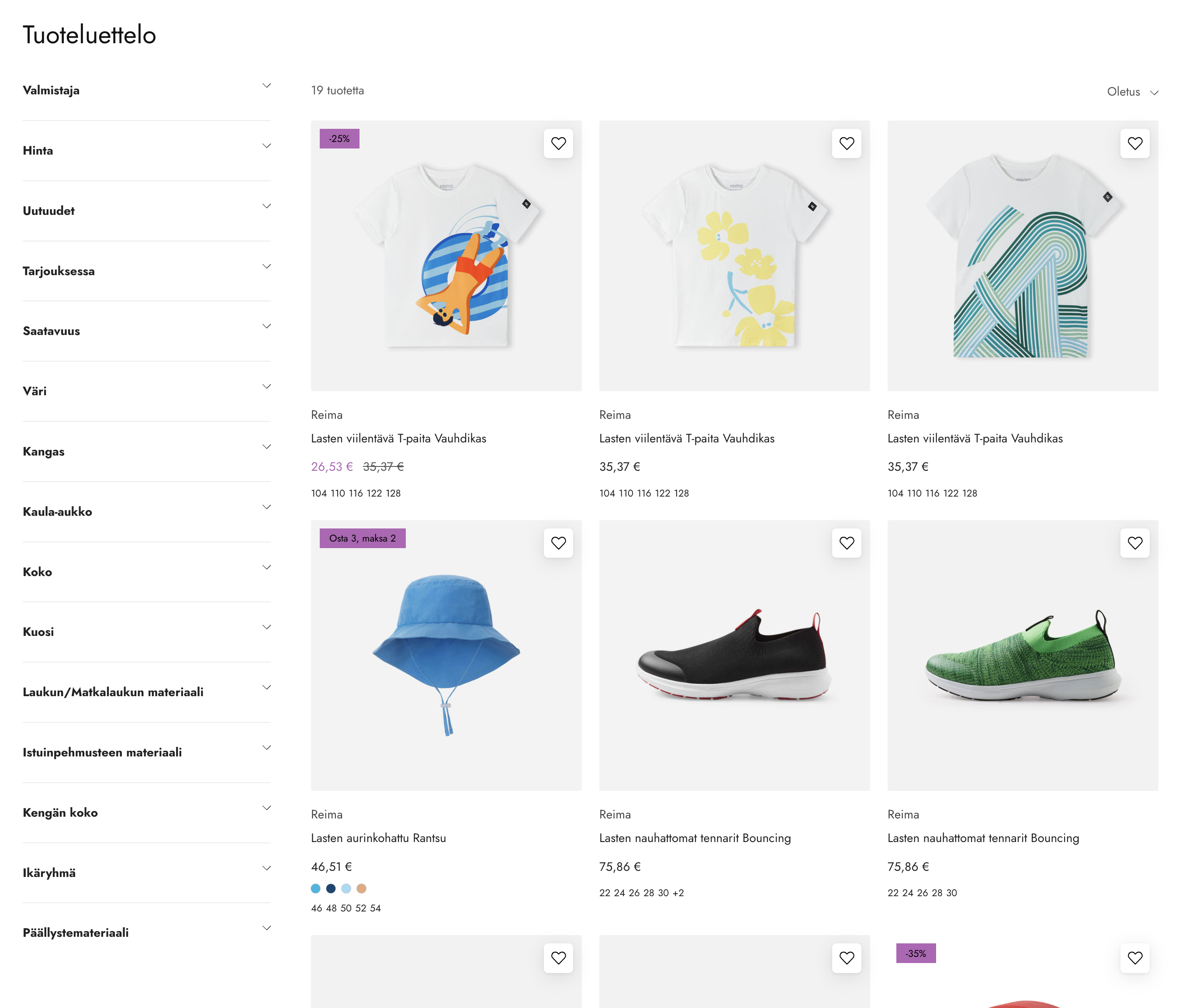This screenshot has width=1196, height=1008.
Task: Open the yellow flower T-shirt image
Action: click(x=734, y=256)
